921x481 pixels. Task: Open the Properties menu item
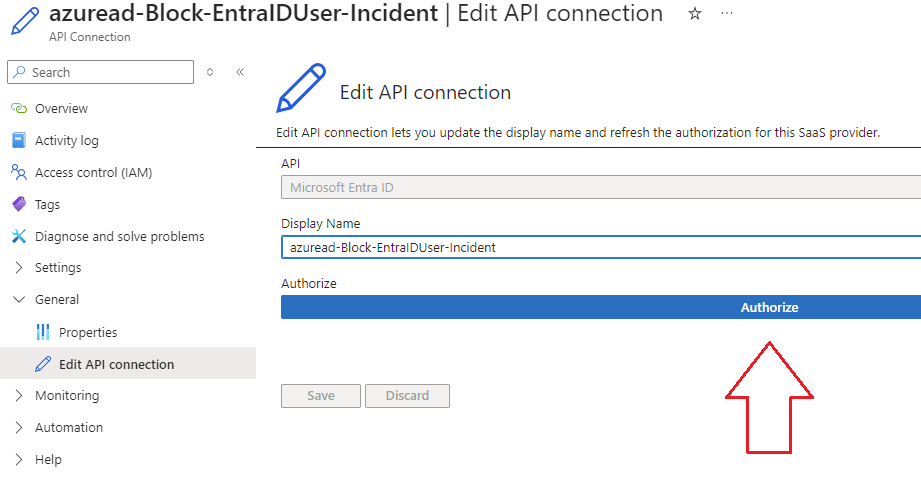pyautogui.click(x=88, y=332)
